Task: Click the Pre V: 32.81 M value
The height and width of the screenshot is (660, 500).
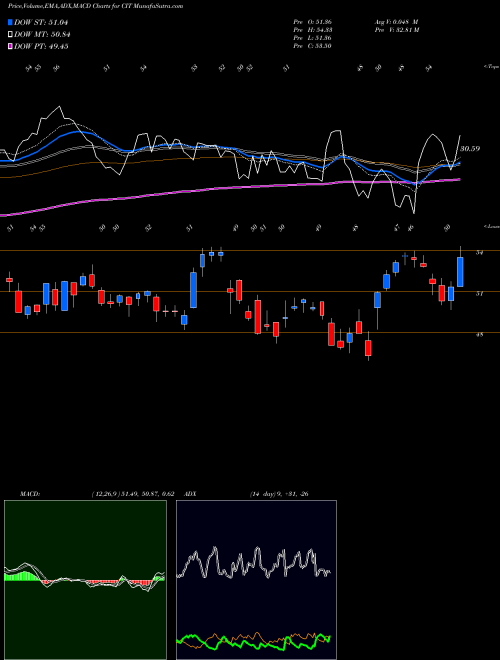Action: pos(396,30)
